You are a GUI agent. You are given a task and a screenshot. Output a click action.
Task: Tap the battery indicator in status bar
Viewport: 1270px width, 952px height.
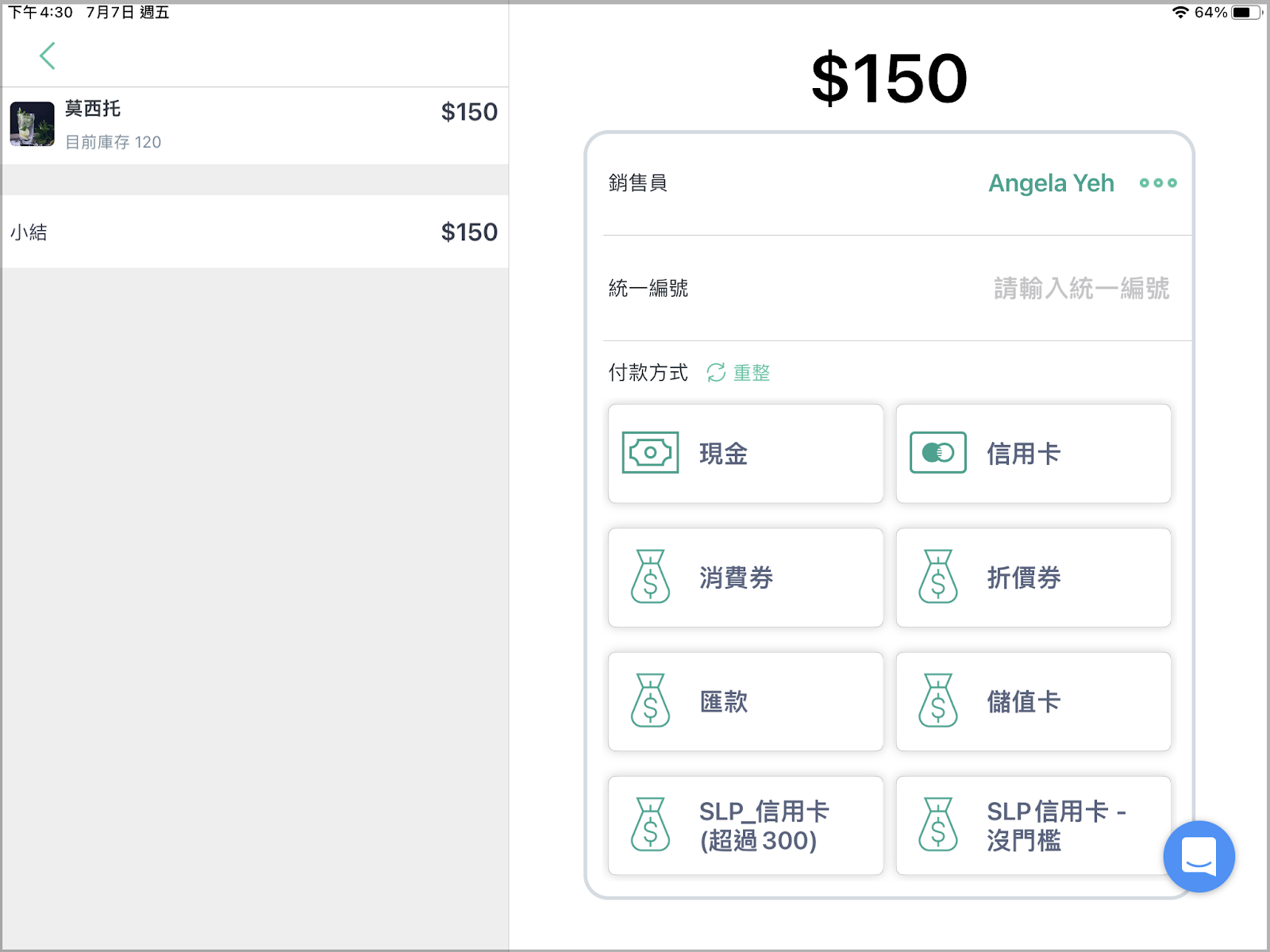[1246, 12]
